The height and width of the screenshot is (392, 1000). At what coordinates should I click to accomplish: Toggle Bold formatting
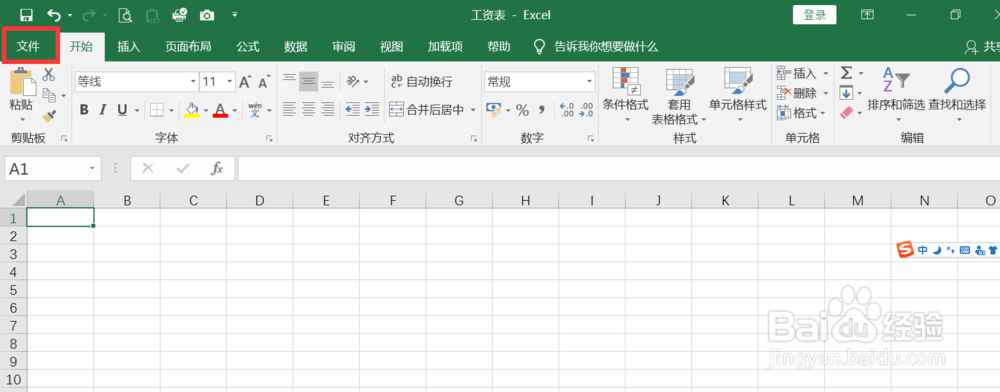pos(84,110)
